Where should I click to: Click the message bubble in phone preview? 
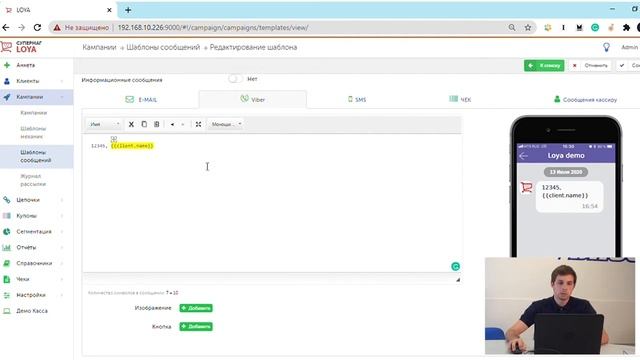[x=569, y=197]
